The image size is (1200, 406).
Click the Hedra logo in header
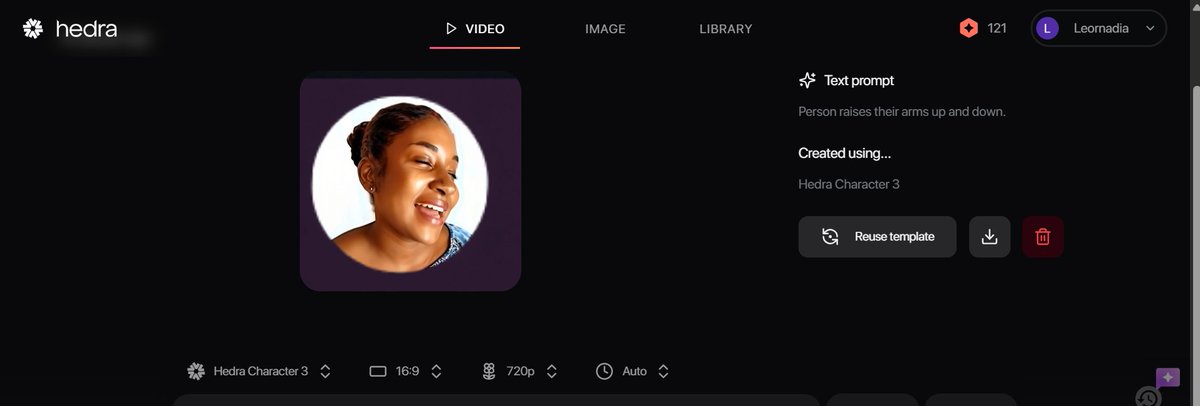[x=70, y=29]
